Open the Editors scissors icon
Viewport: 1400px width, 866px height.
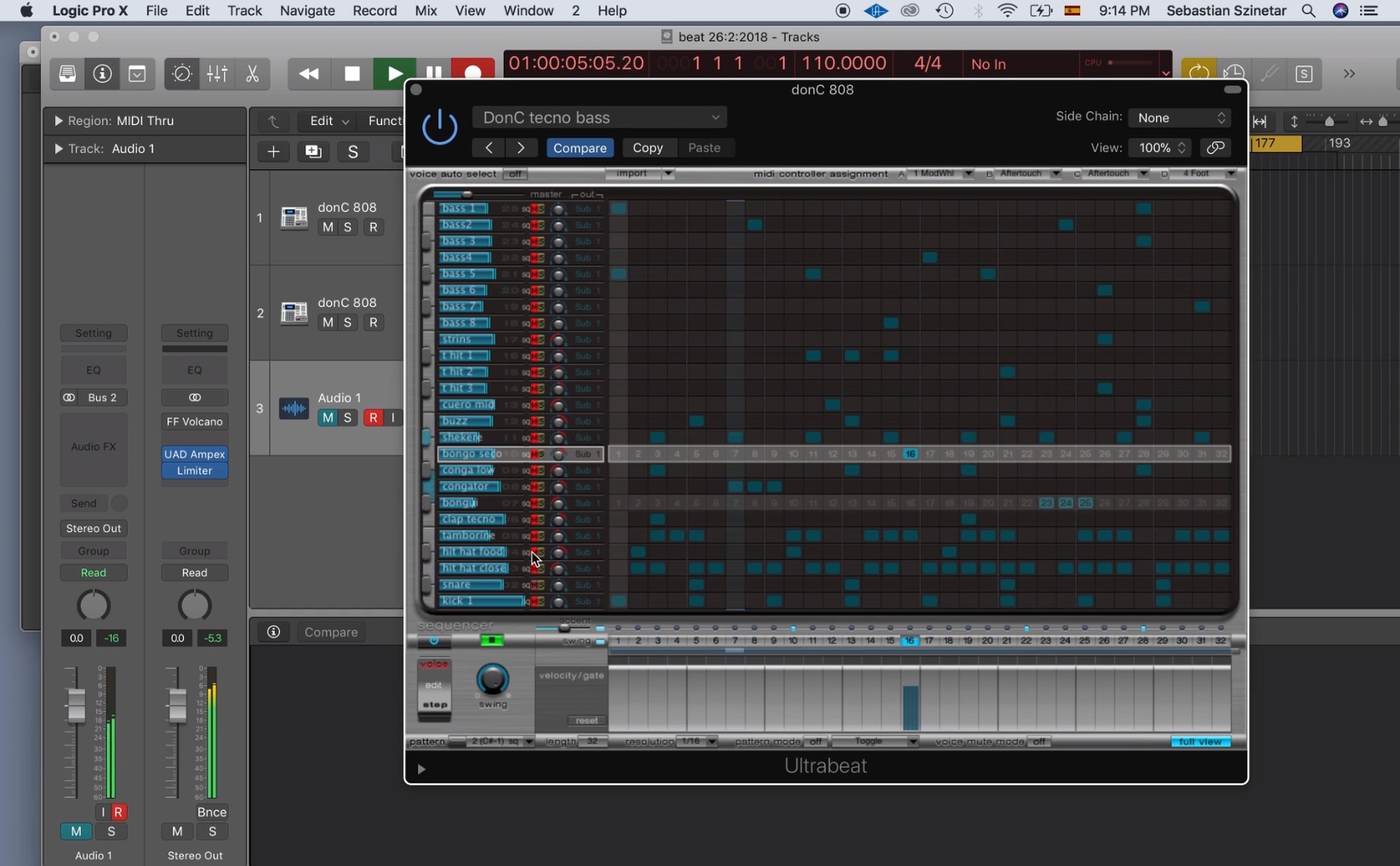[x=252, y=74]
